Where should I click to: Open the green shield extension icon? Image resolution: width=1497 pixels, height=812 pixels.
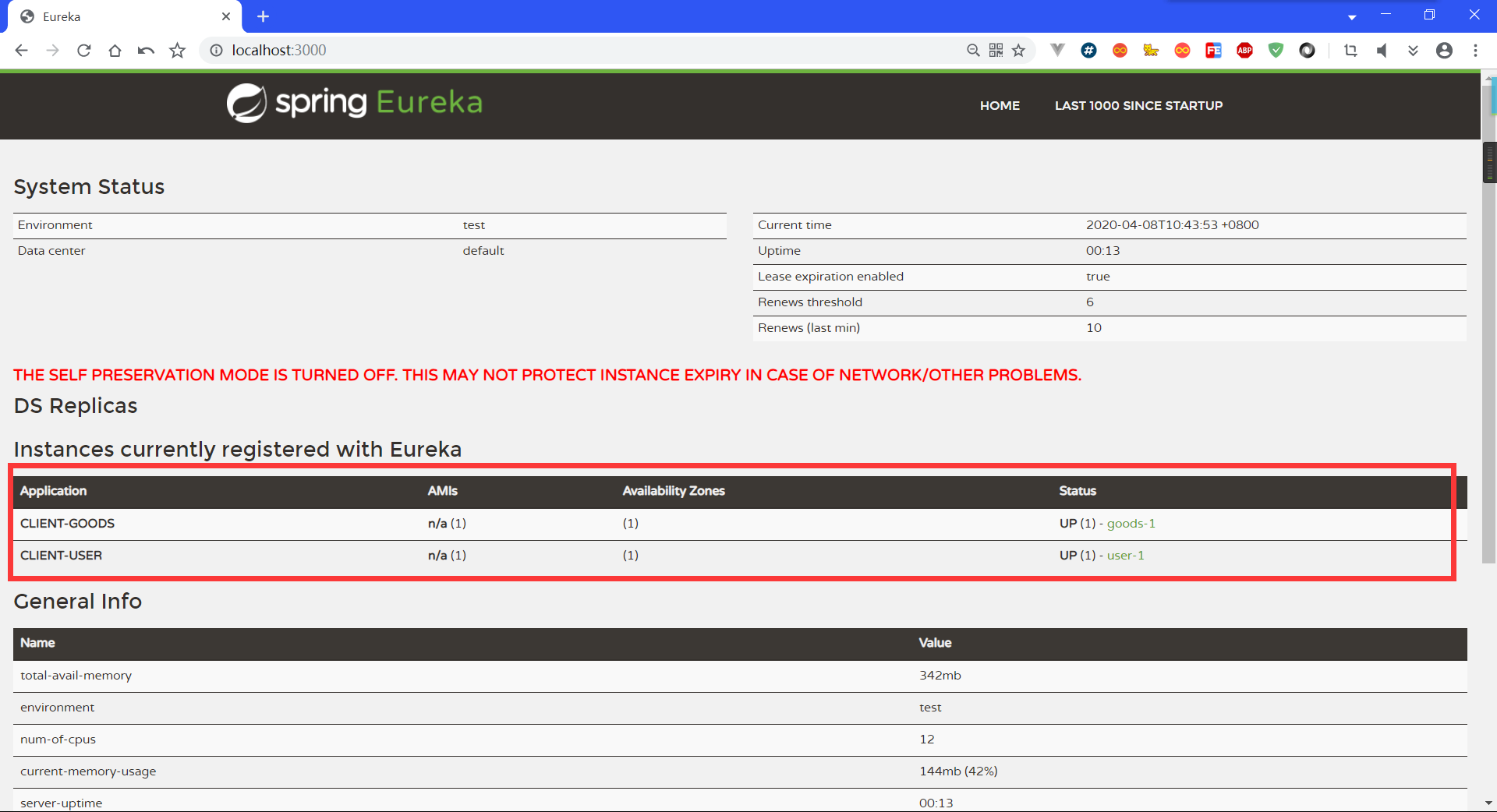click(x=1276, y=51)
